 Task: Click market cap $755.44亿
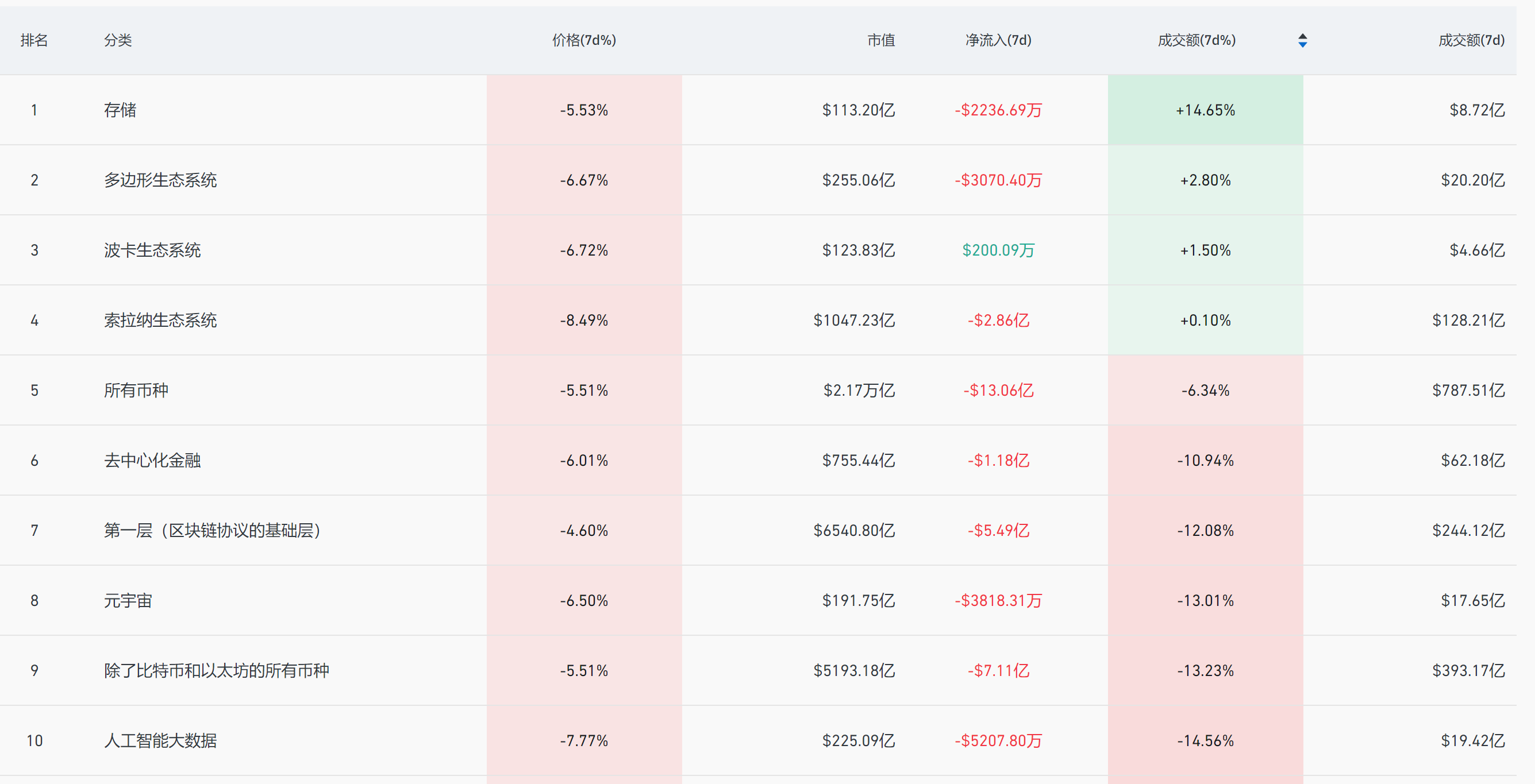(859, 461)
